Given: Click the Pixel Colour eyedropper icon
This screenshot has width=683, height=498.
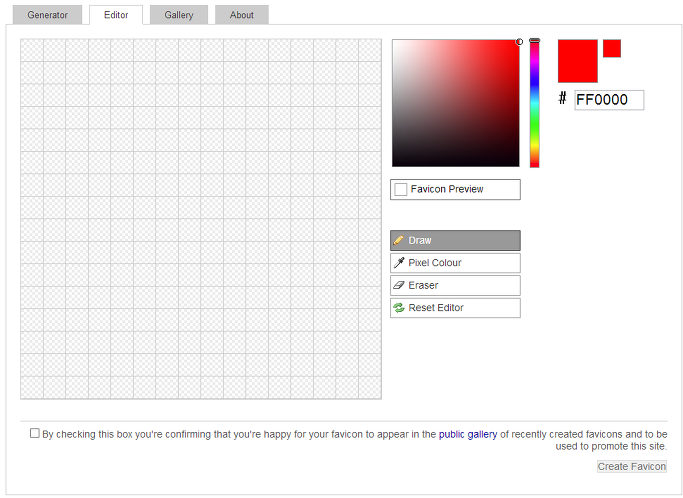Looking at the screenshot, I should click(x=399, y=263).
